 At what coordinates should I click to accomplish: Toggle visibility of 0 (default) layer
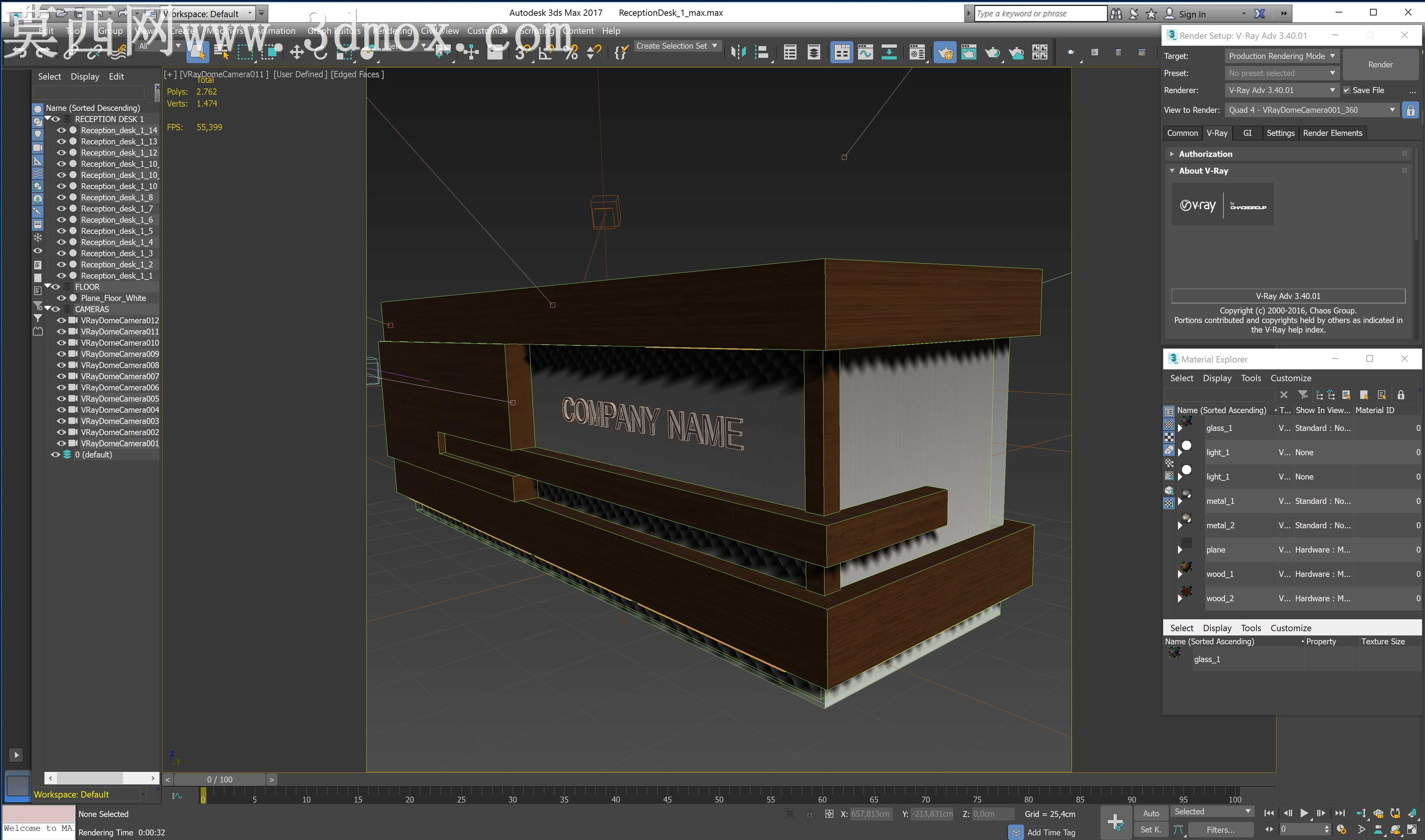(x=56, y=455)
